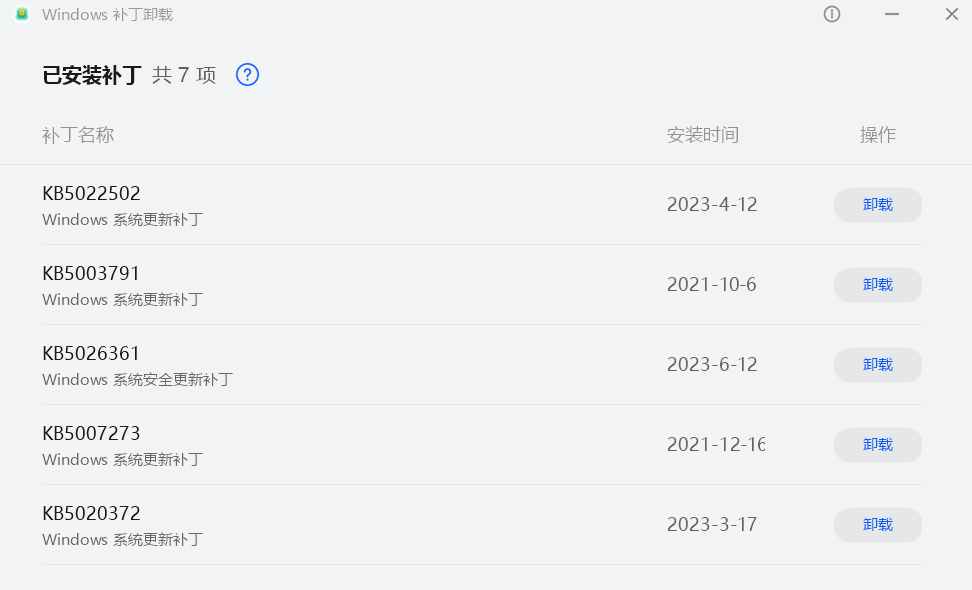Click the 操作 column header
Screen dimensions: 972x590
(877, 135)
